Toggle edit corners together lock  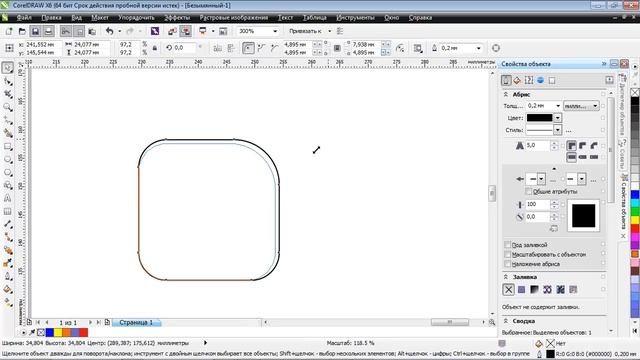coord(337,48)
